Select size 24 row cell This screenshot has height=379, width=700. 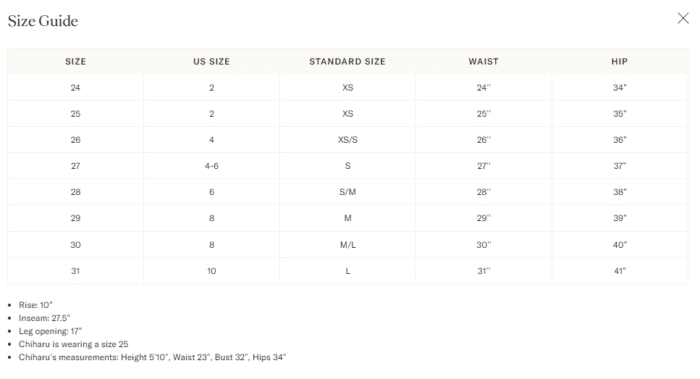coord(75,87)
